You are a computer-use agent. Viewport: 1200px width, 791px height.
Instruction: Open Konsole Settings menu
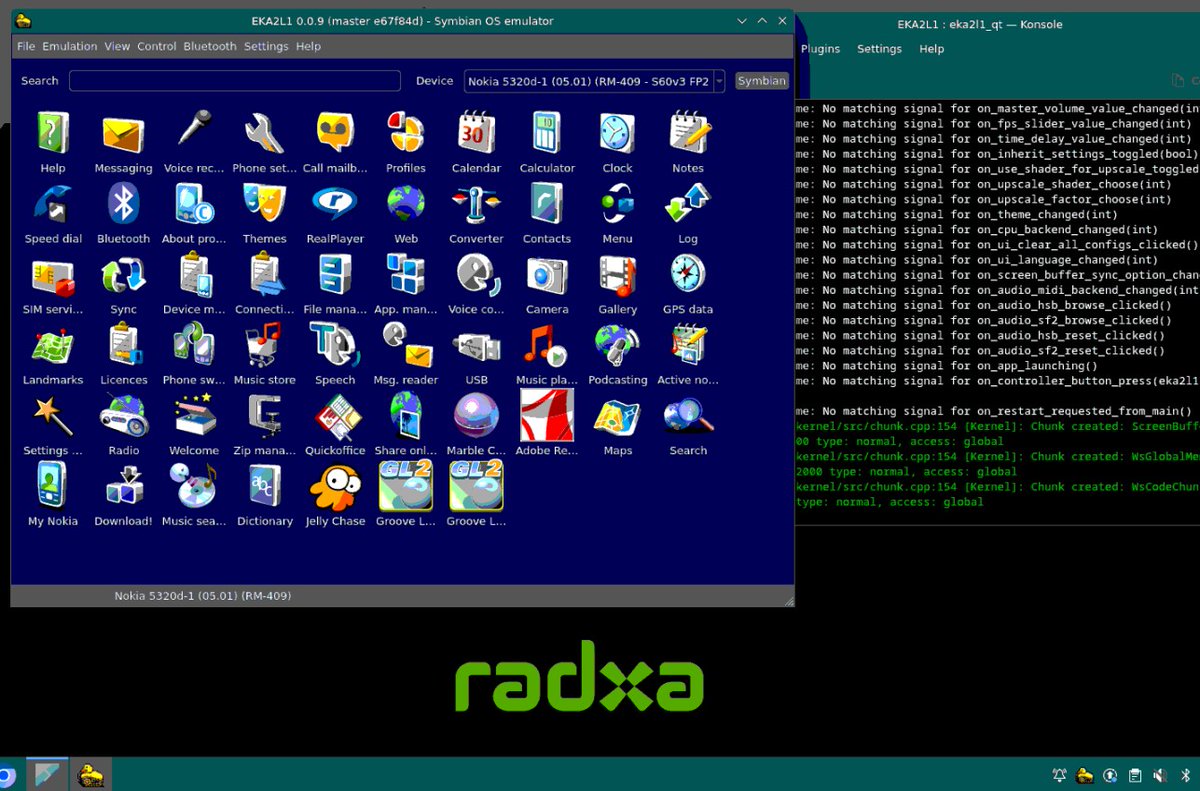879,48
